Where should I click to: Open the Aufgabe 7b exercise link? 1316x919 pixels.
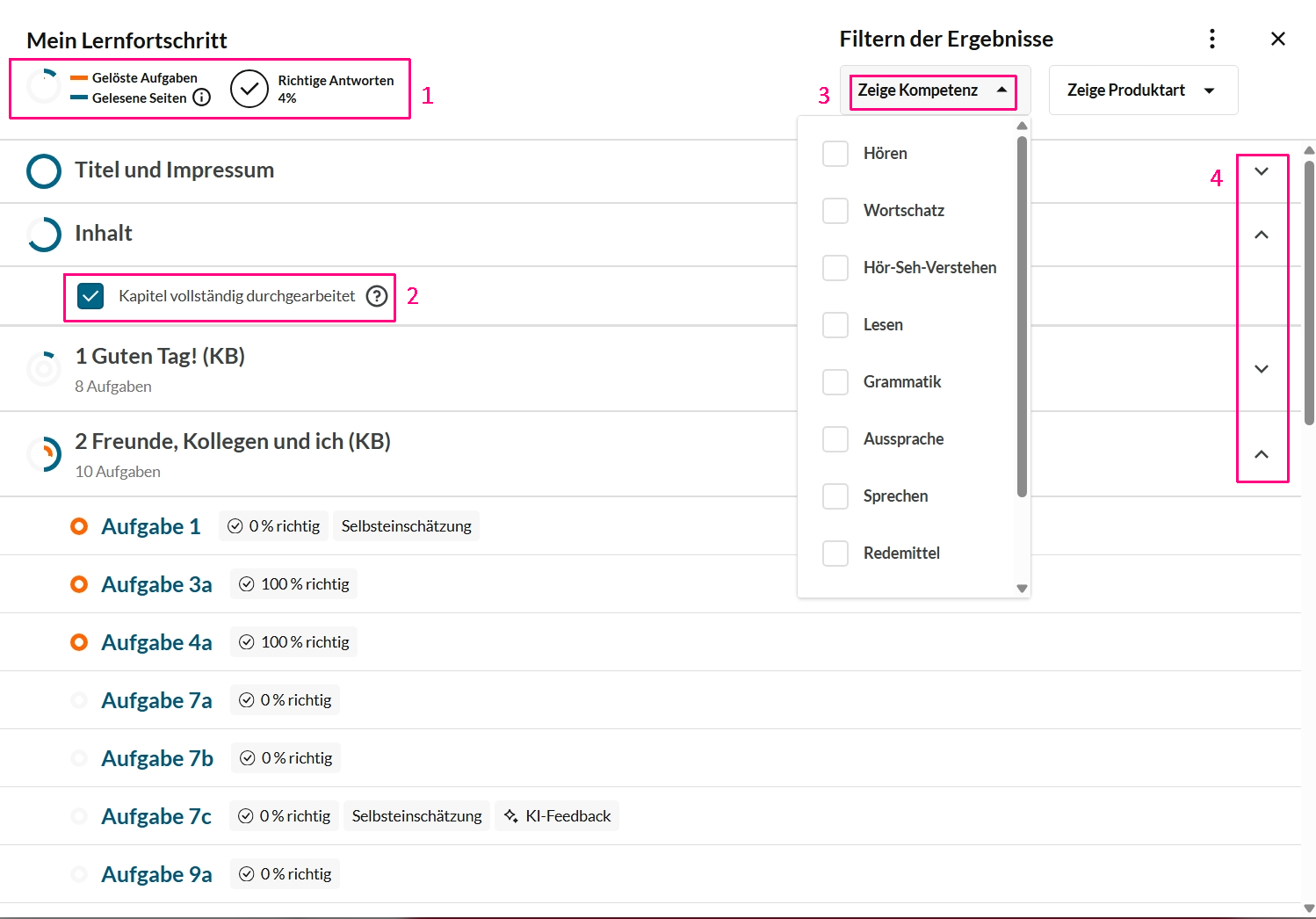pos(157,758)
